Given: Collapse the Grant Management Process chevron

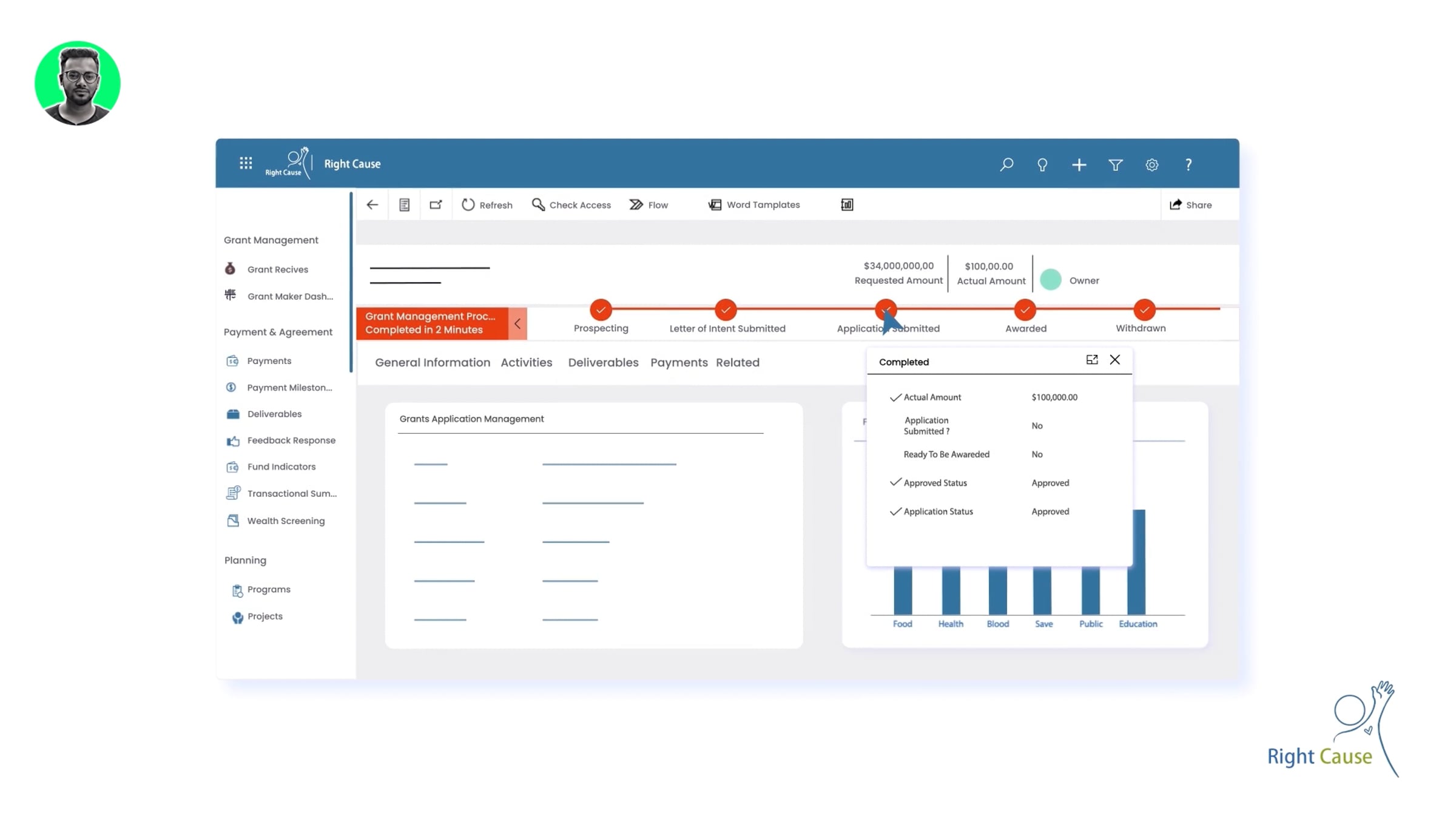Looking at the screenshot, I should pos(517,323).
